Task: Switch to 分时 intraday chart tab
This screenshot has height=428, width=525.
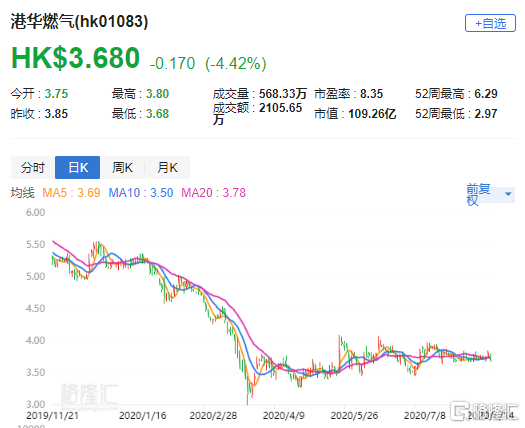Action: click(33, 167)
